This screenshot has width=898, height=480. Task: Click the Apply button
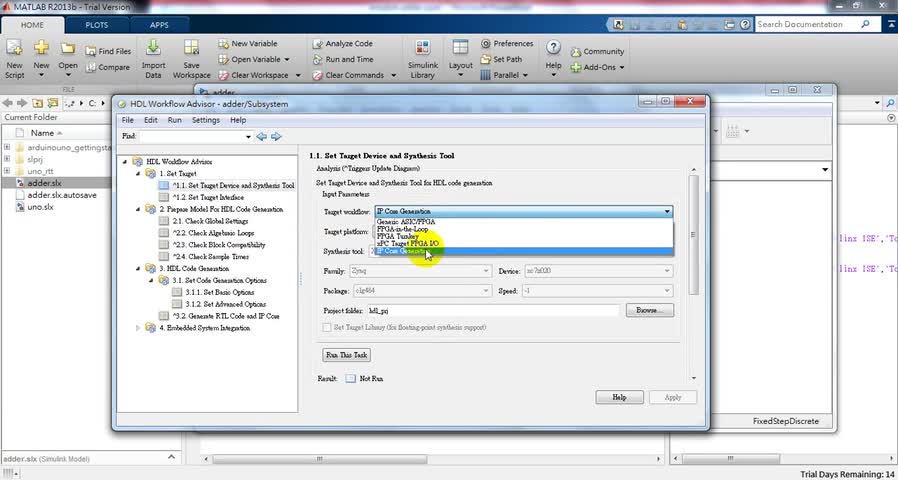pyautogui.click(x=672, y=397)
